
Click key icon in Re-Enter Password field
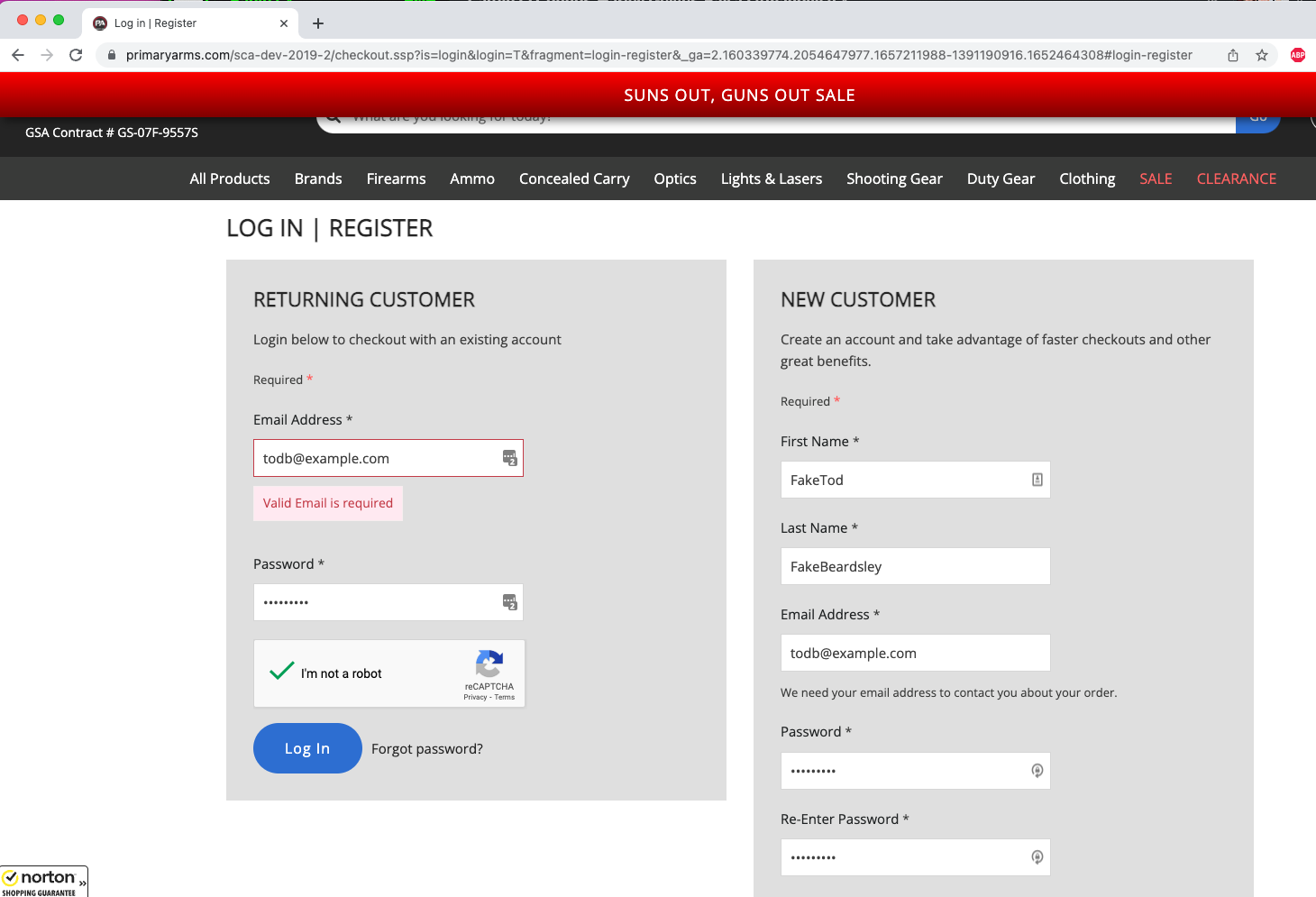click(1037, 857)
